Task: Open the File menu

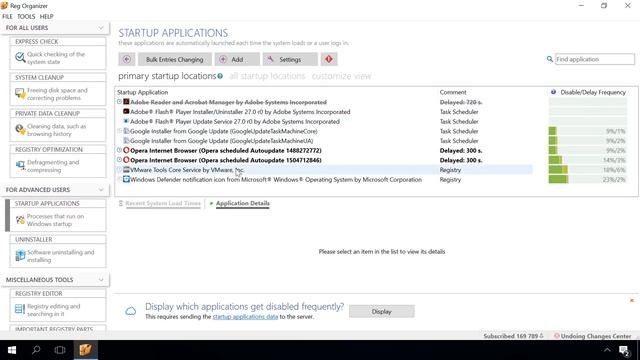Action: point(7,16)
